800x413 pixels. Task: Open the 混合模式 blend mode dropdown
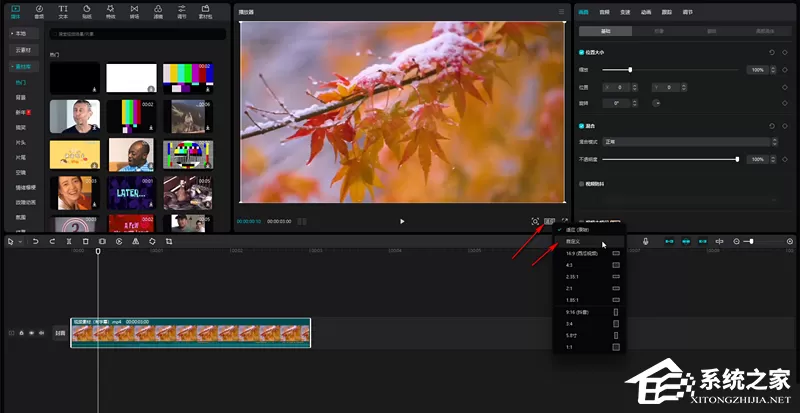point(690,141)
